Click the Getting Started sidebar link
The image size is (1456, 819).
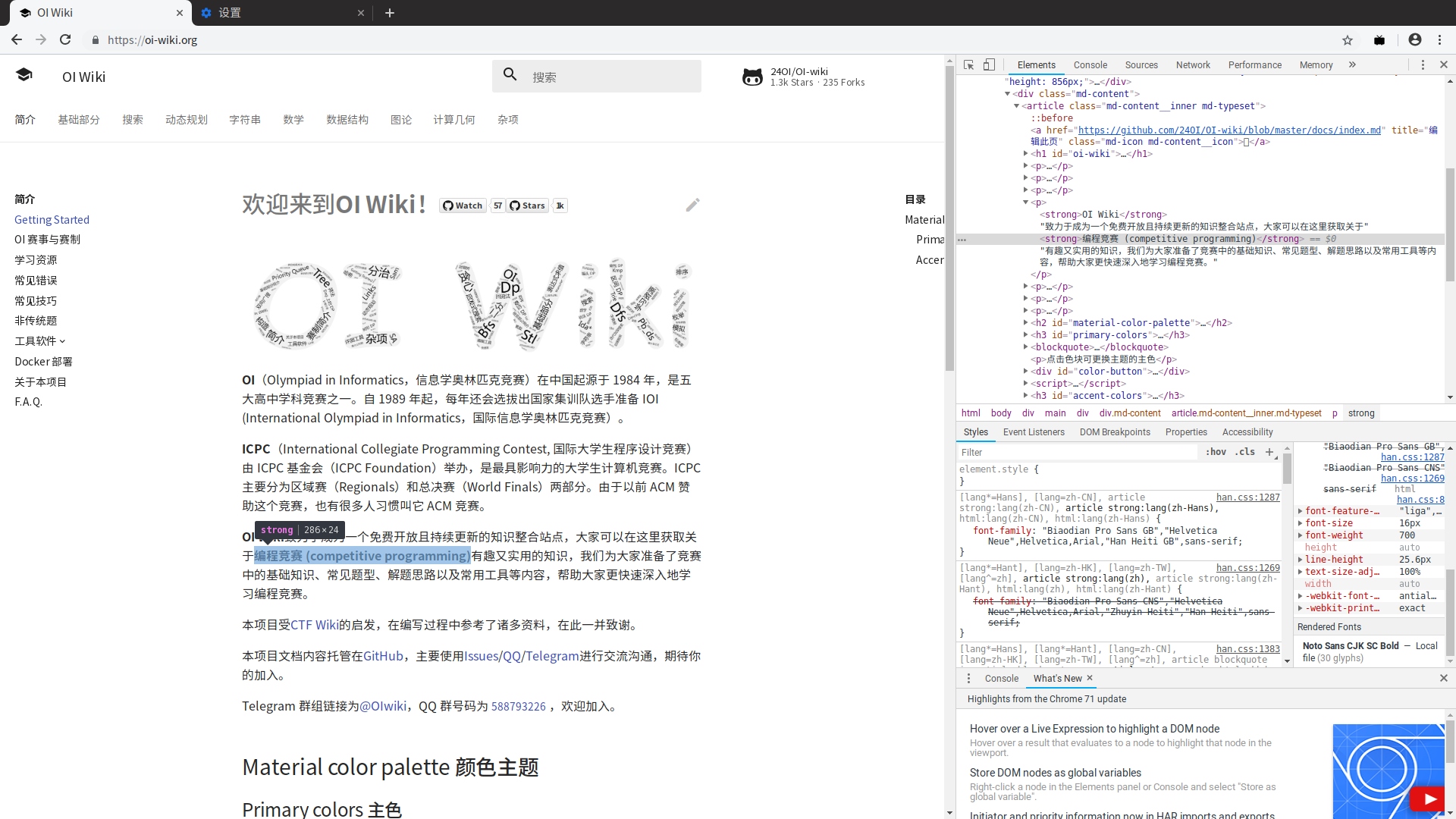coord(52,219)
